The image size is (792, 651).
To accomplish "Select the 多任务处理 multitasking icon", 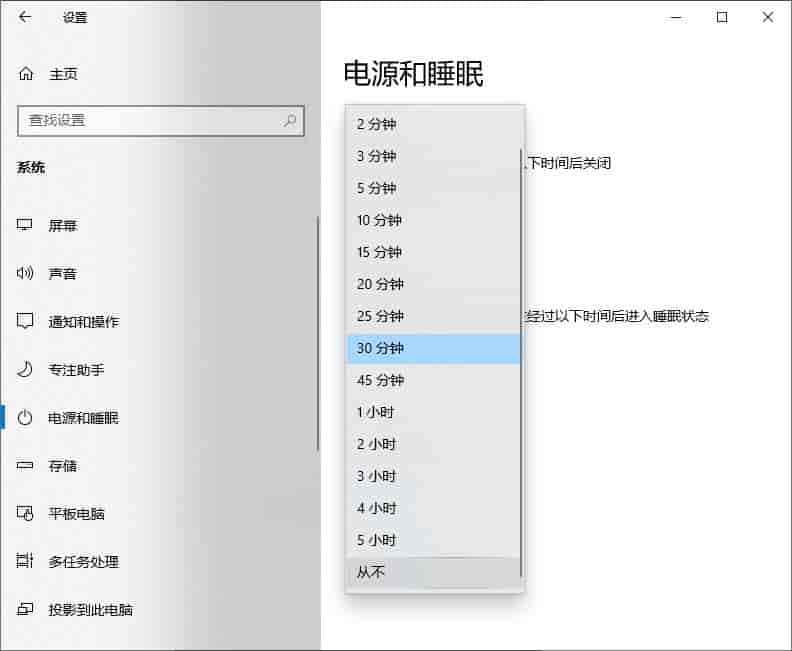I will 25,561.
